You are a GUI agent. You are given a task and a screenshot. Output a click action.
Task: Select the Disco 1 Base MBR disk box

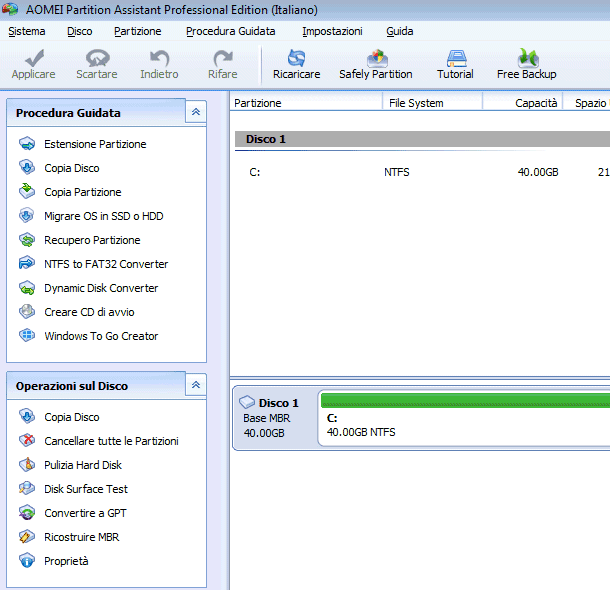(x=275, y=418)
